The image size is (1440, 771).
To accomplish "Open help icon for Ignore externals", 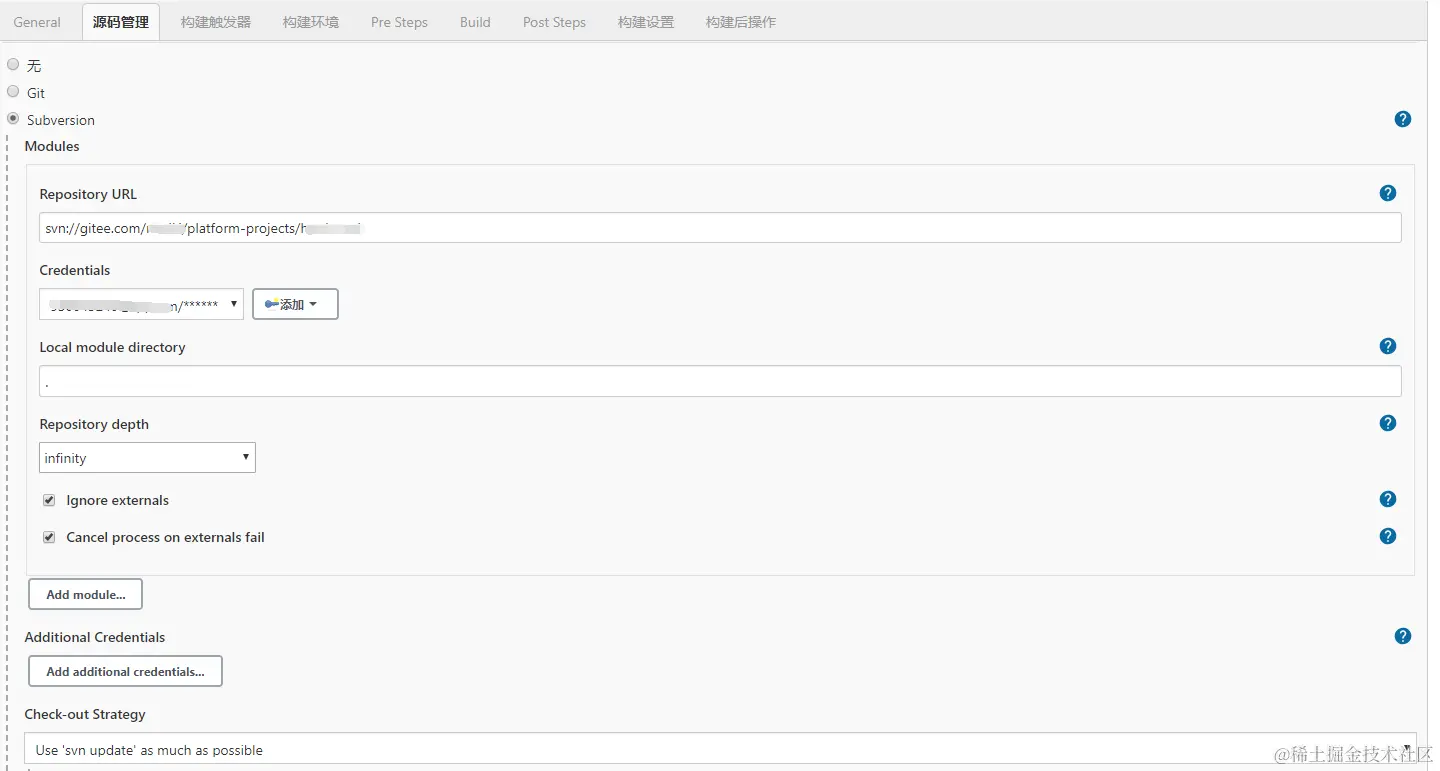I will pos(1387,499).
